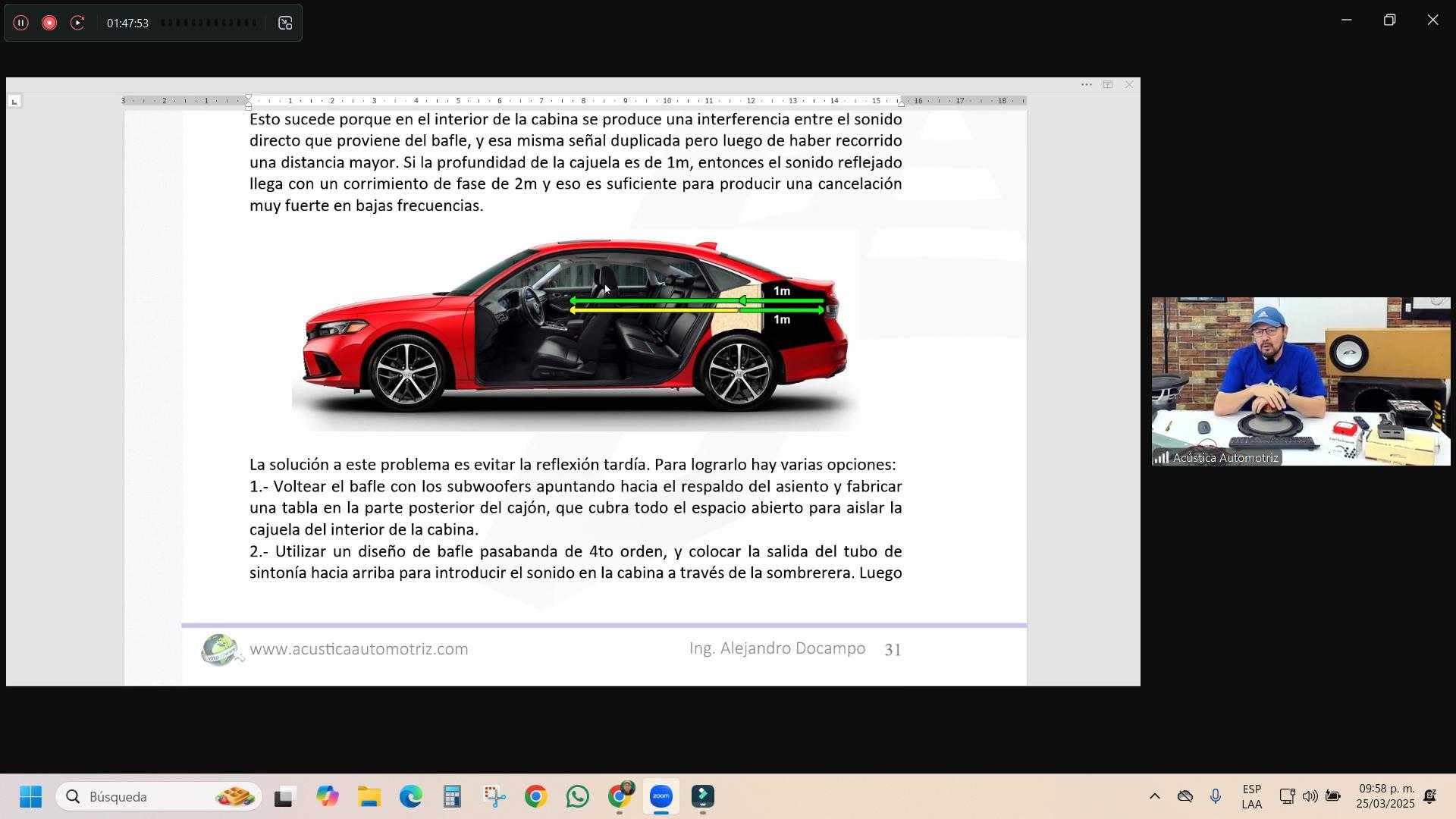Viewport: 1456px width, 819px height.
Task: Click the recorder minimize-to-widget icon
Action: click(285, 24)
